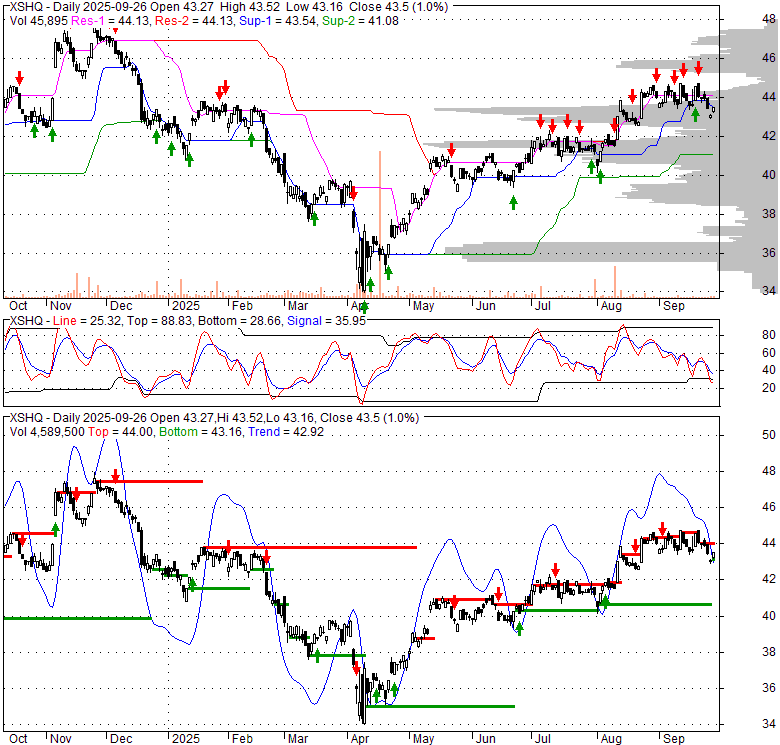The image size is (780, 745).
Task: Click the blue 'Signal = 35.95' oscillator label
Action: click(326, 321)
